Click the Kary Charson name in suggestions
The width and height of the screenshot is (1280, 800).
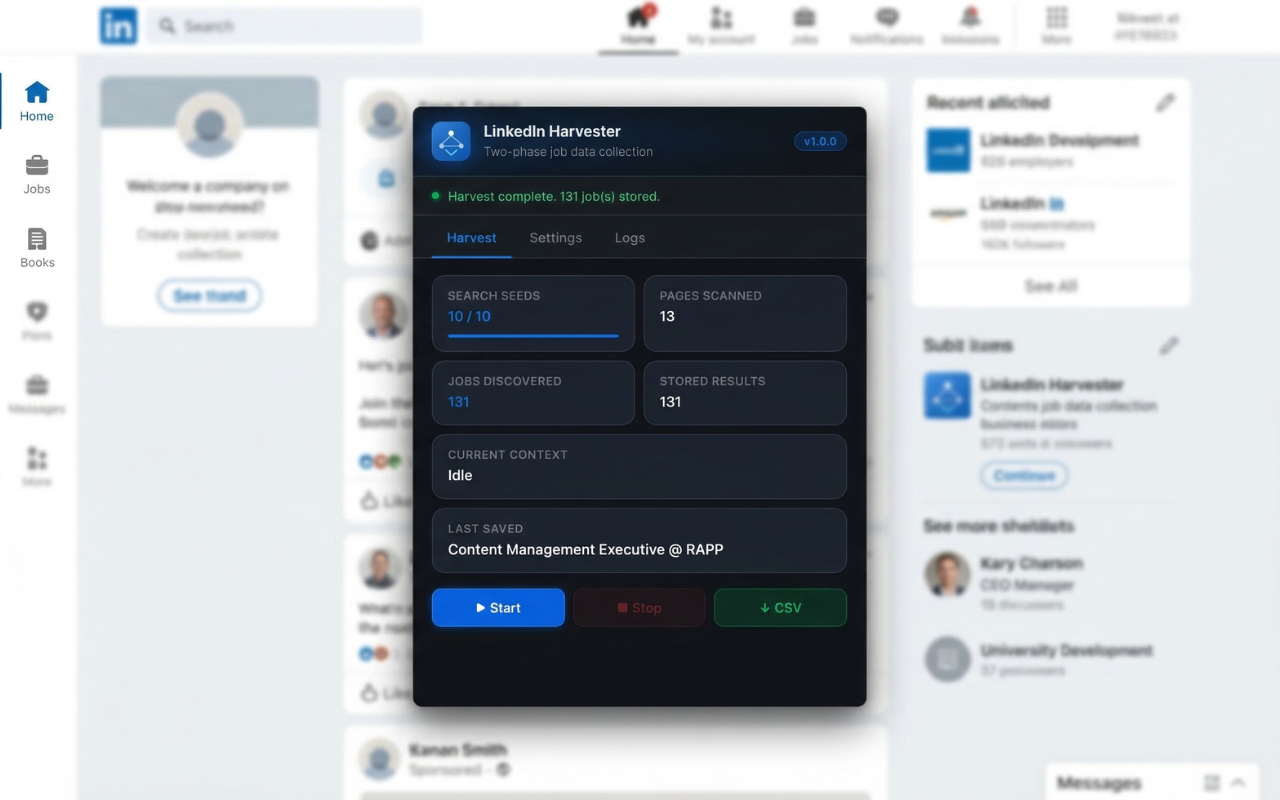[x=1032, y=564]
